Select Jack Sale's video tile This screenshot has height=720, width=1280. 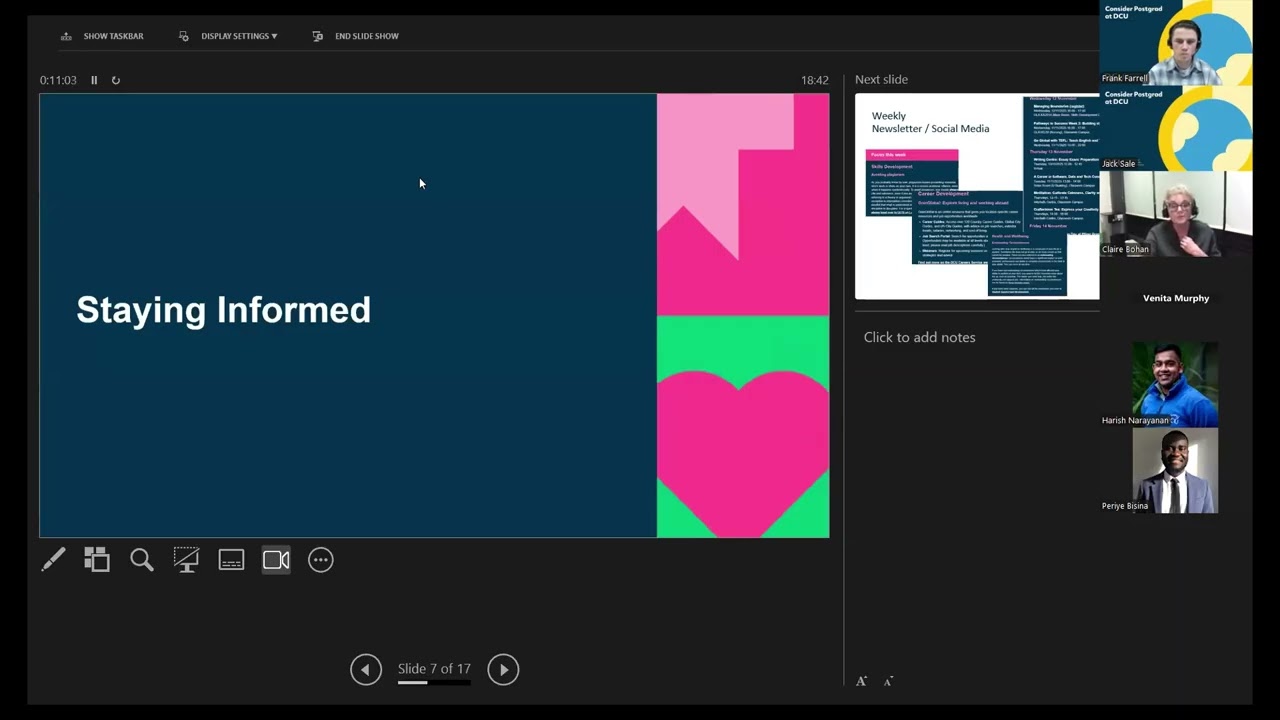[x=1176, y=128]
